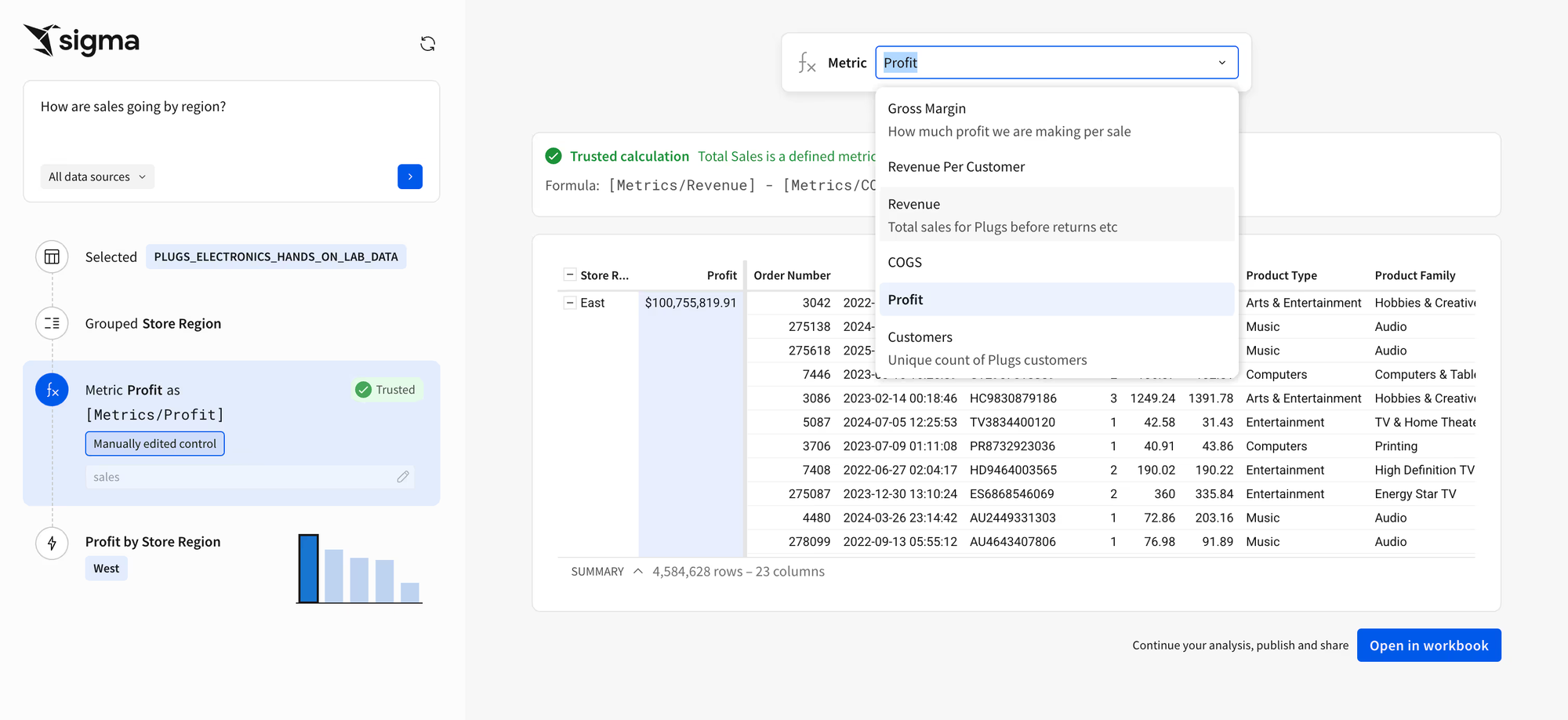Click the Sigma logo
Screen dimensions: 1568x720
(x=82, y=41)
